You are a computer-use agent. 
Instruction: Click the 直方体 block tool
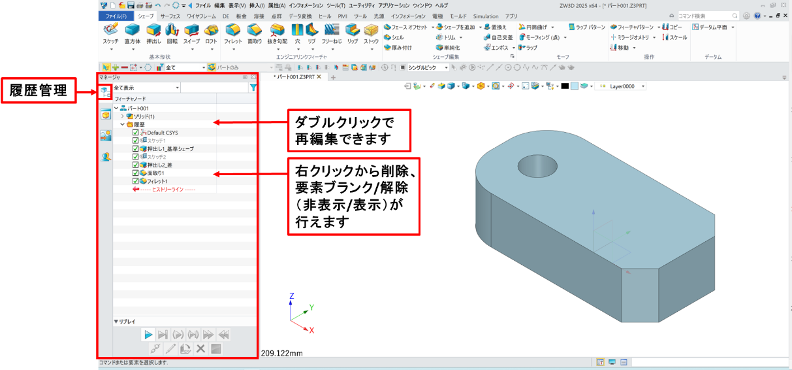click(x=132, y=34)
